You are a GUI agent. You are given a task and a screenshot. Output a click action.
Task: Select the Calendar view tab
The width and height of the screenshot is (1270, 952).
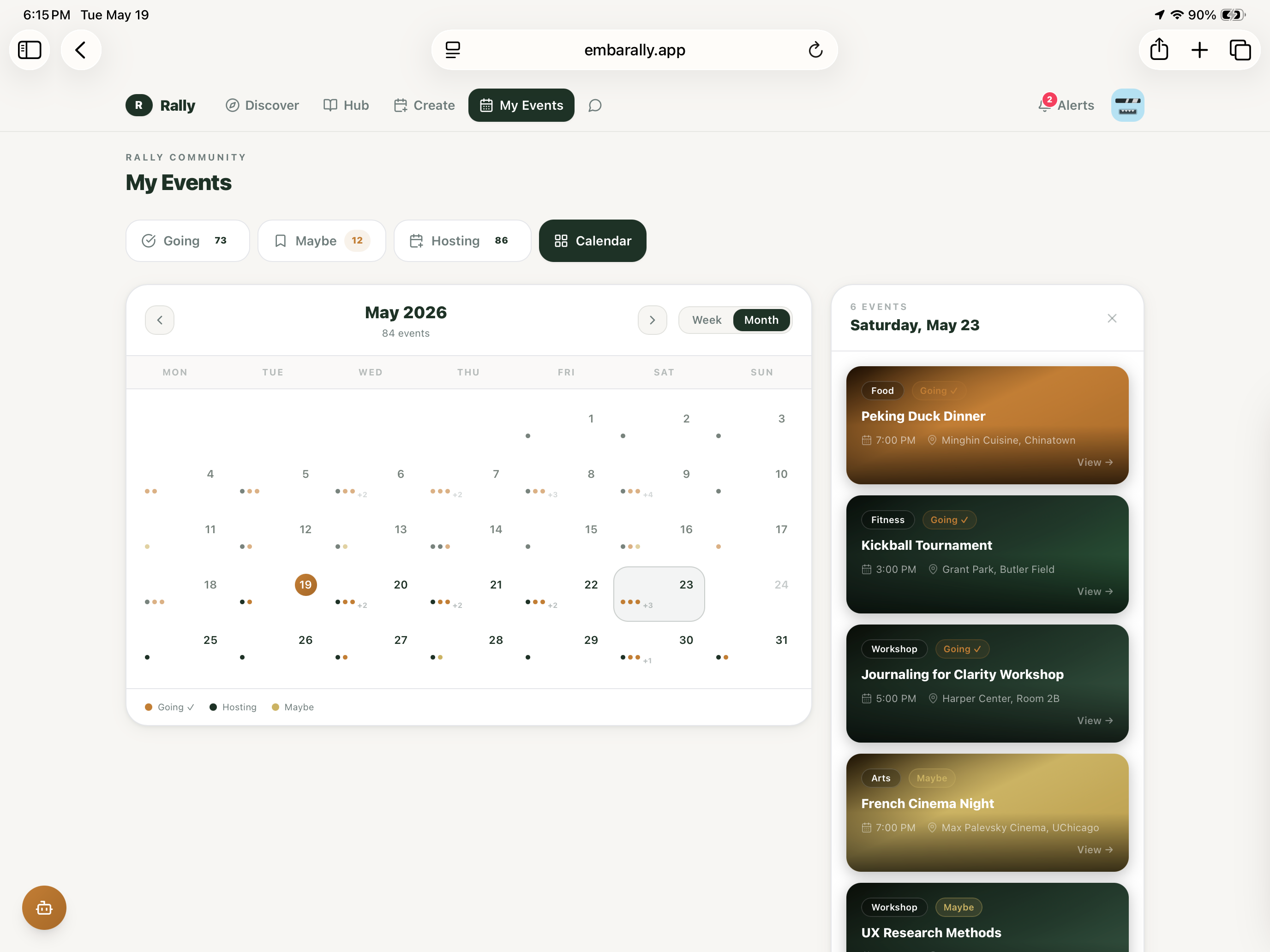[593, 240]
